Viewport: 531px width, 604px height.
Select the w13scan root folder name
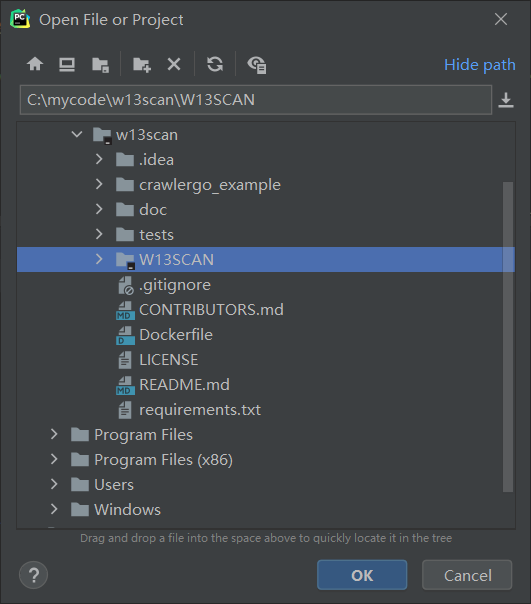[x=147, y=135]
